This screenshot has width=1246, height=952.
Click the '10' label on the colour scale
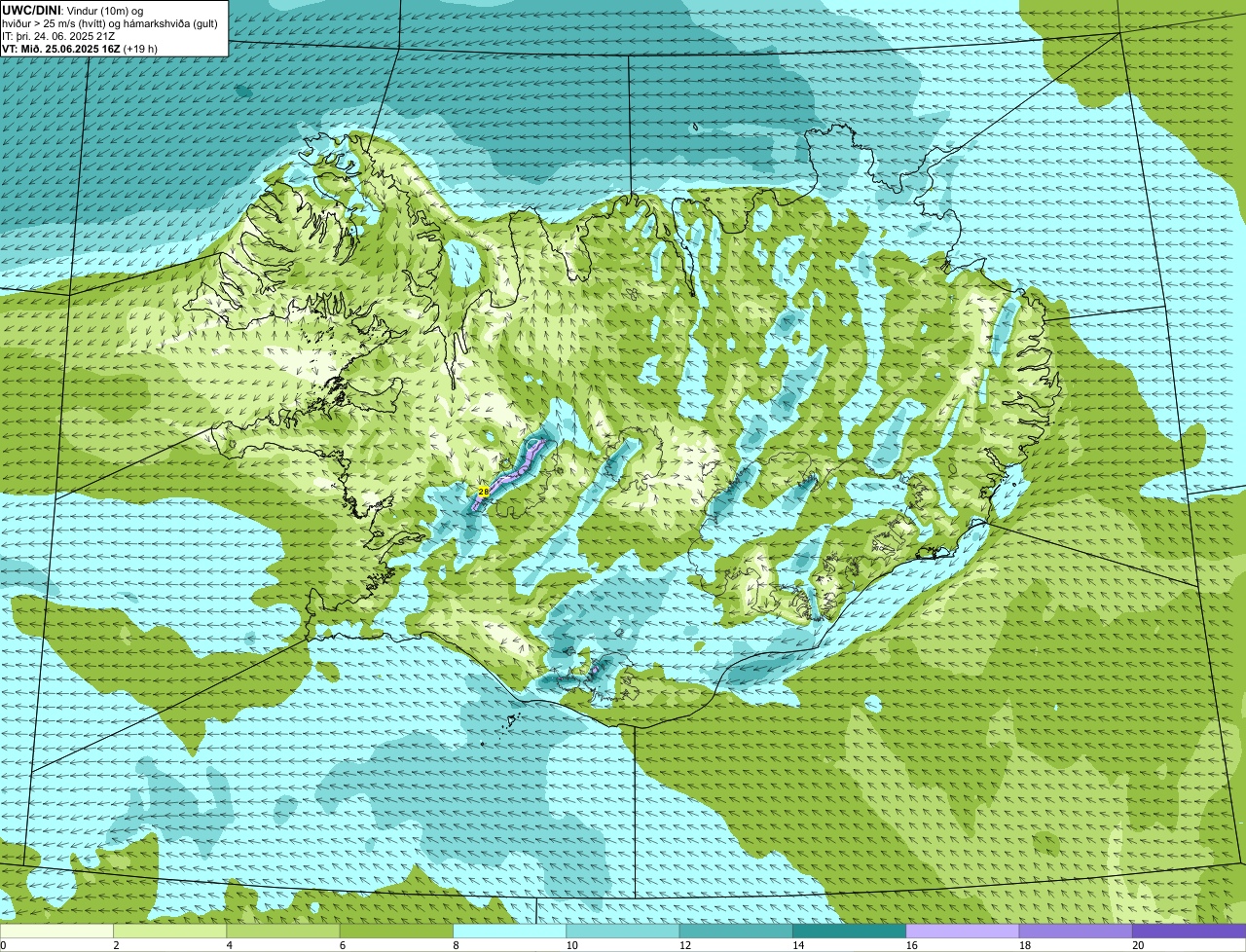(571, 945)
